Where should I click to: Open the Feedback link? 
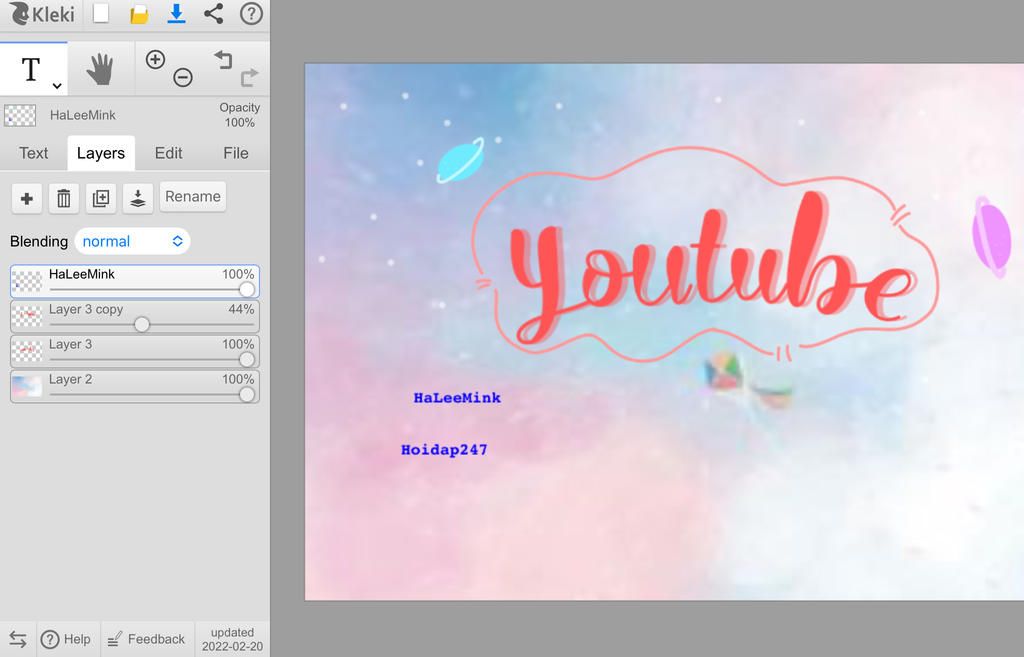[x=147, y=639]
